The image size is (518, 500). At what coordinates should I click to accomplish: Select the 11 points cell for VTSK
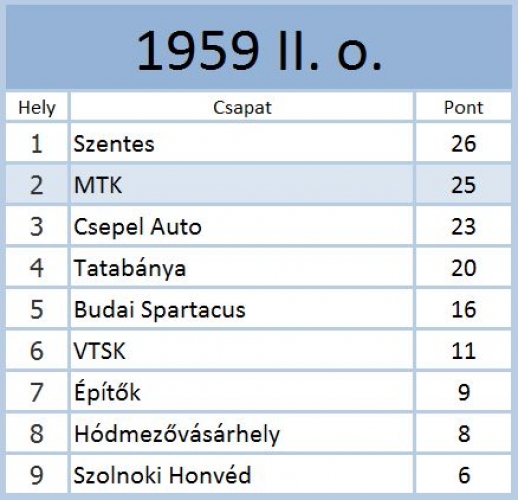(463, 349)
